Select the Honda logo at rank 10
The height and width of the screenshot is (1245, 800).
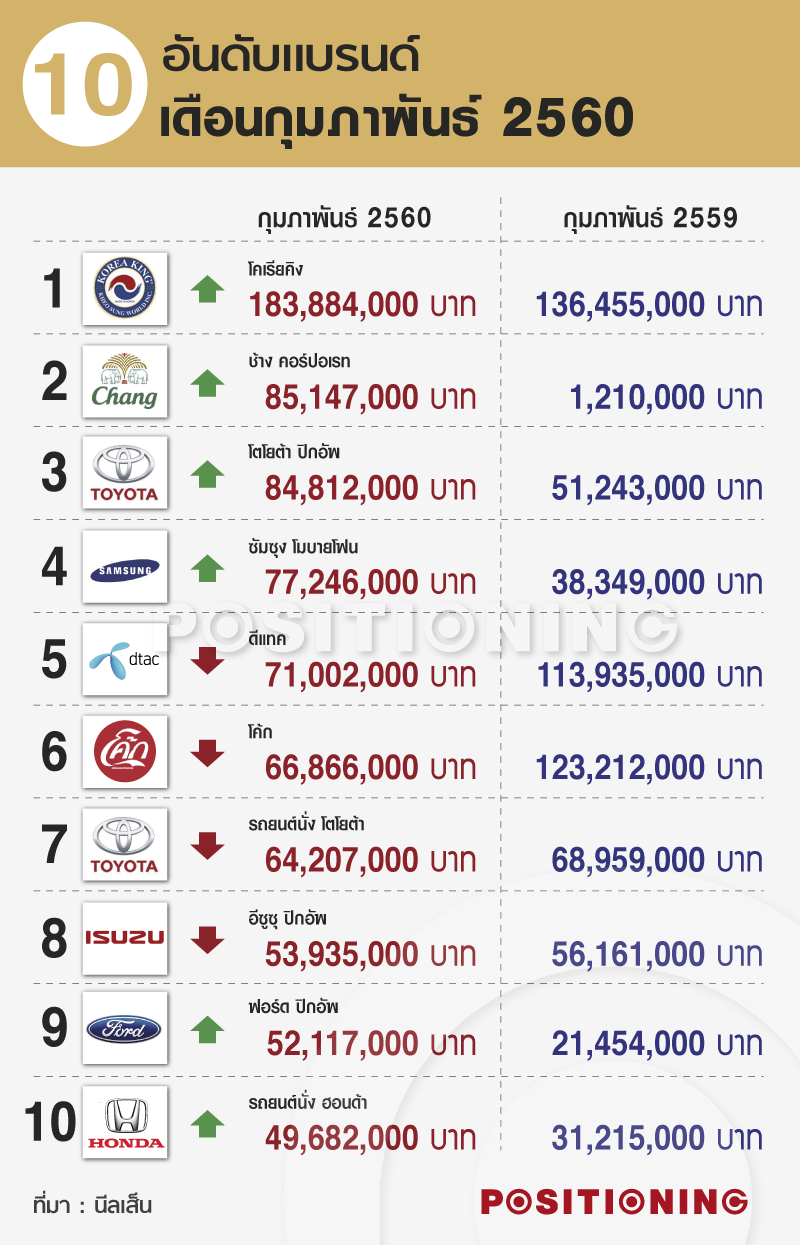(125, 1122)
